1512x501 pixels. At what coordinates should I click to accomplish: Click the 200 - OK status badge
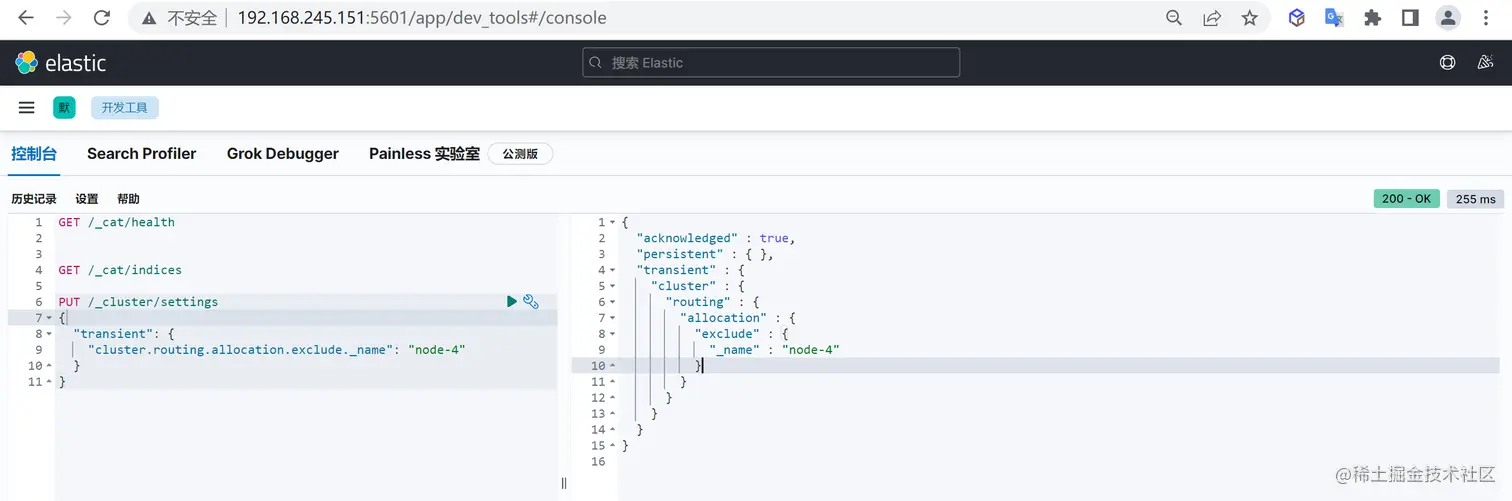click(1407, 199)
